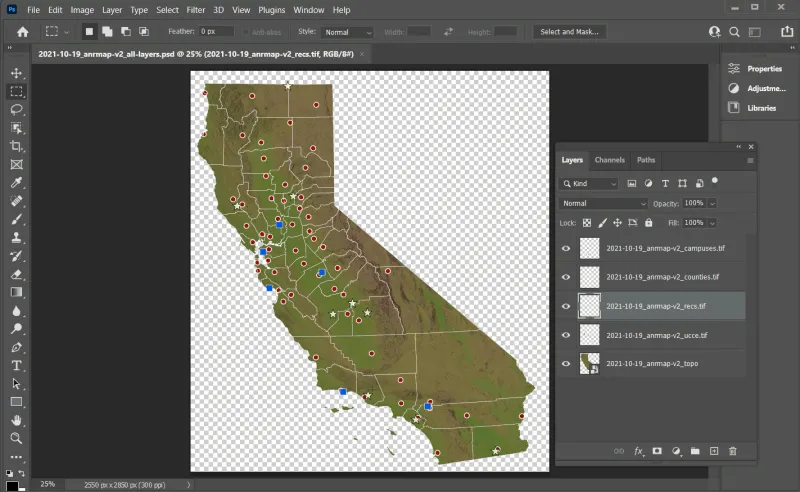Create a new layer group folder
The height and width of the screenshot is (492, 800).
695,452
